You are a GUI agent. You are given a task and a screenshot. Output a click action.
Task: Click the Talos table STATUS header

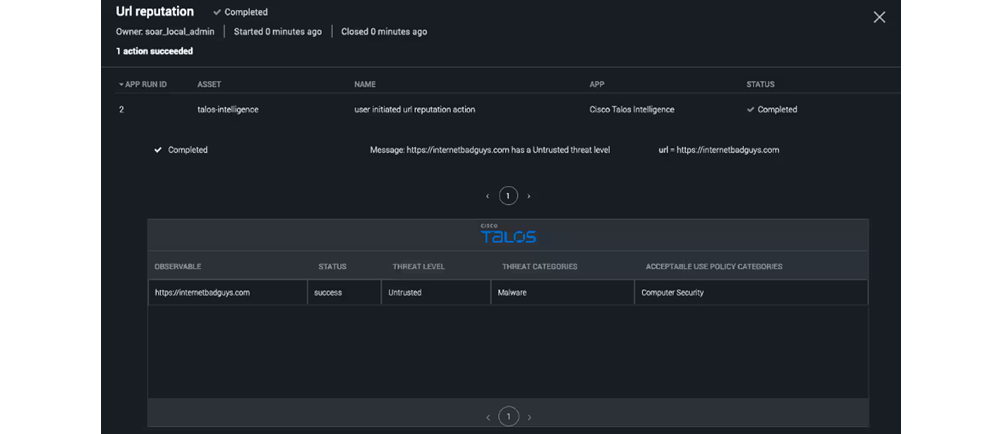click(332, 266)
